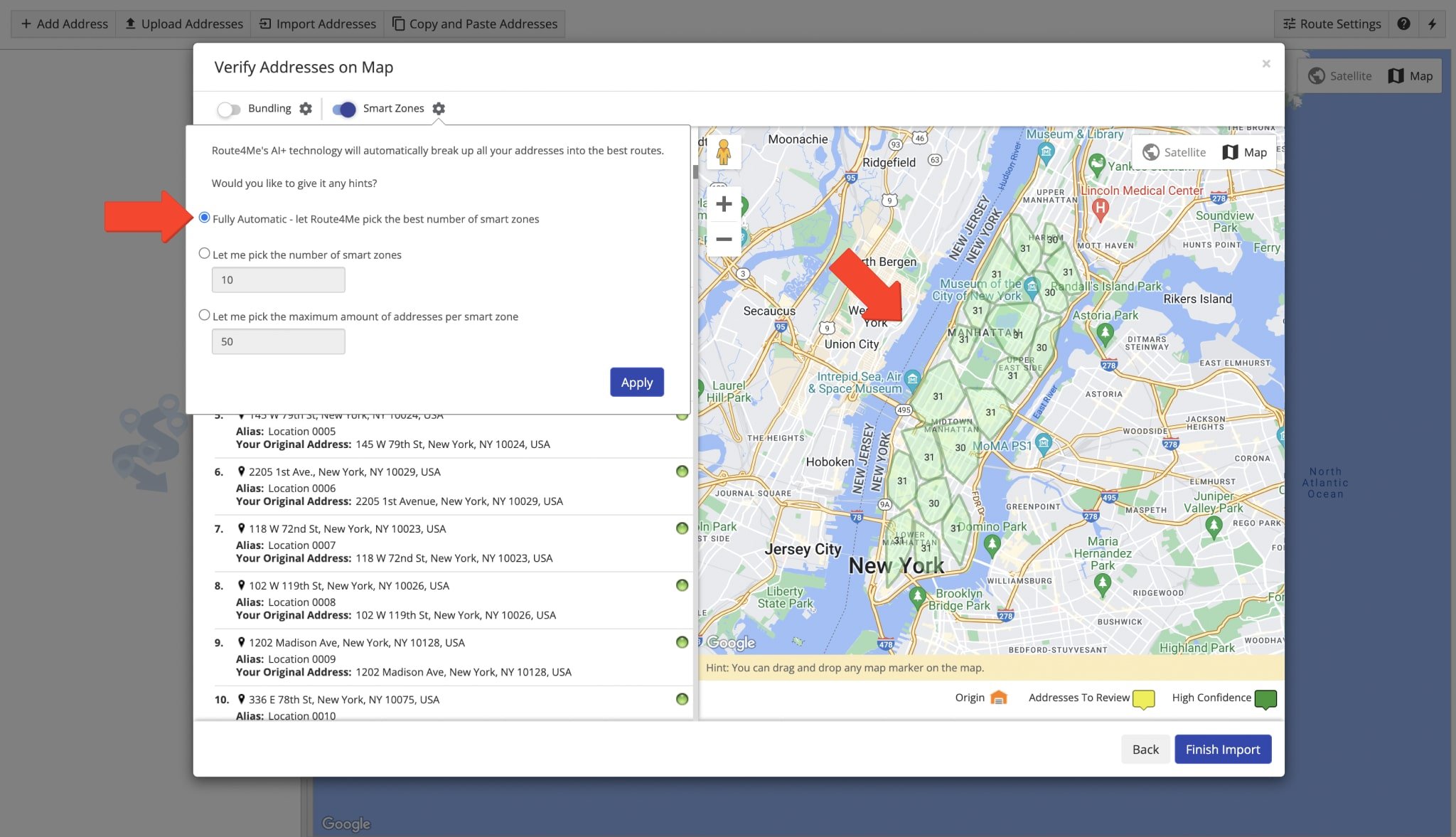Close the Verify Addresses dialog
This screenshot has height=837, width=1456.
[x=1266, y=64]
